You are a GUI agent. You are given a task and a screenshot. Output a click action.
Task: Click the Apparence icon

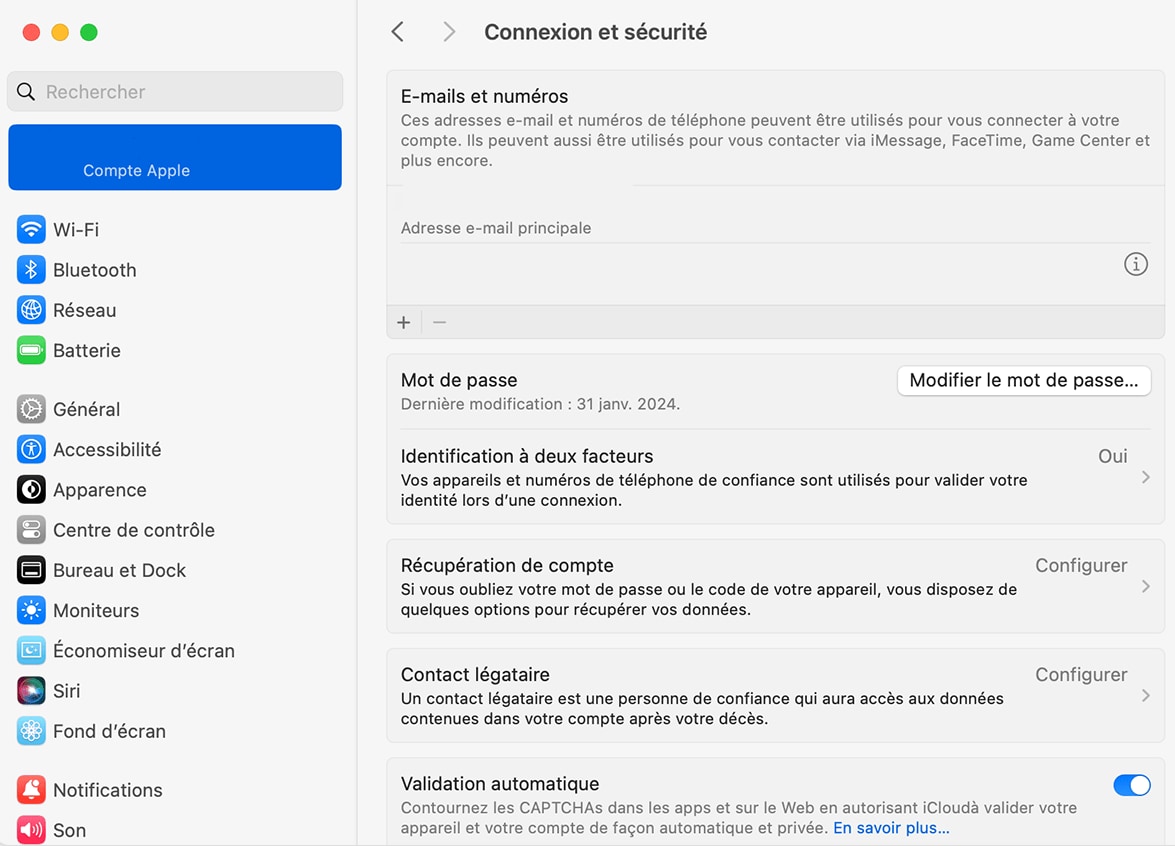(31, 490)
